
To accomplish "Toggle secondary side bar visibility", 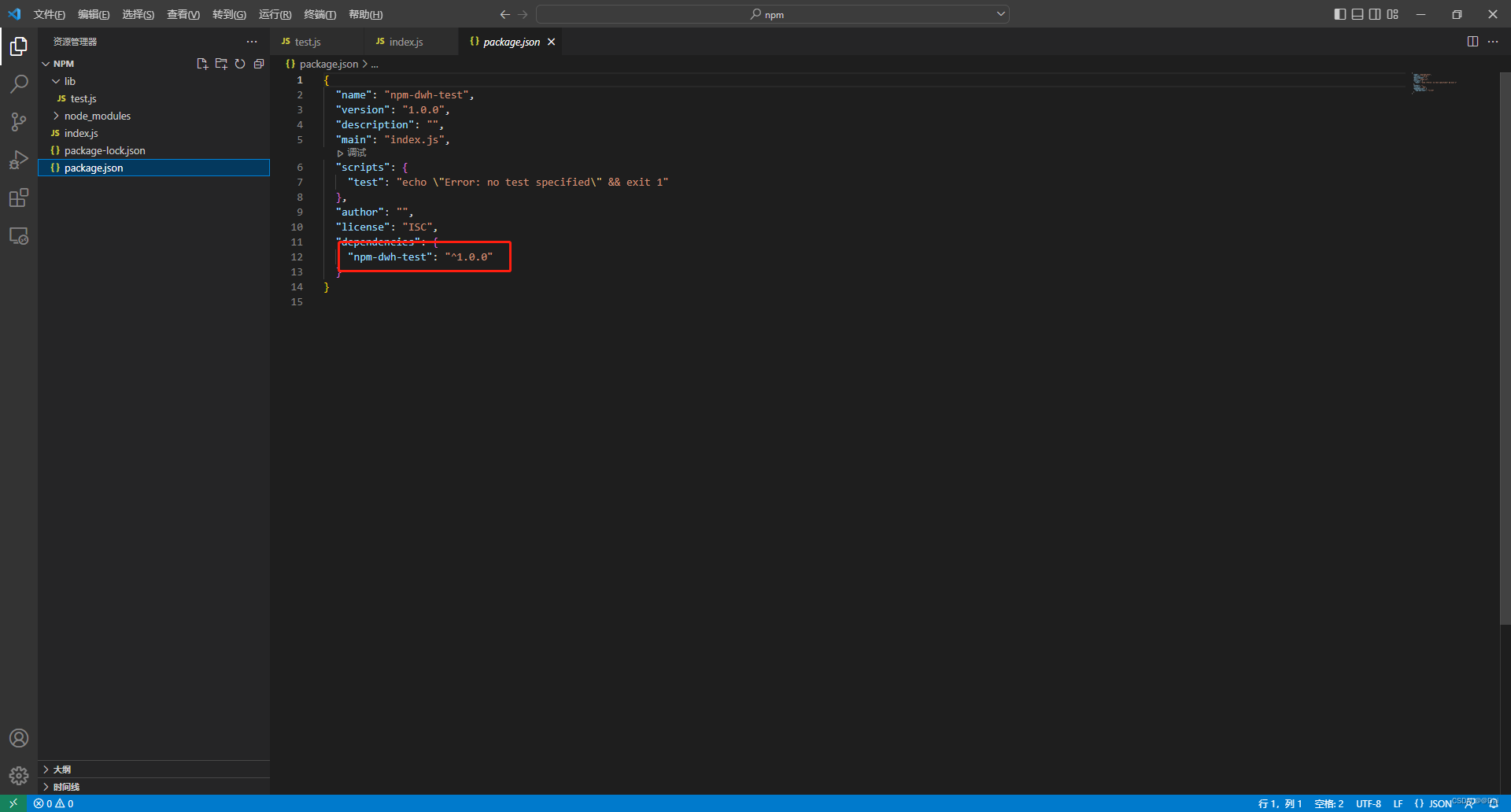I will tap(1375, 14).
